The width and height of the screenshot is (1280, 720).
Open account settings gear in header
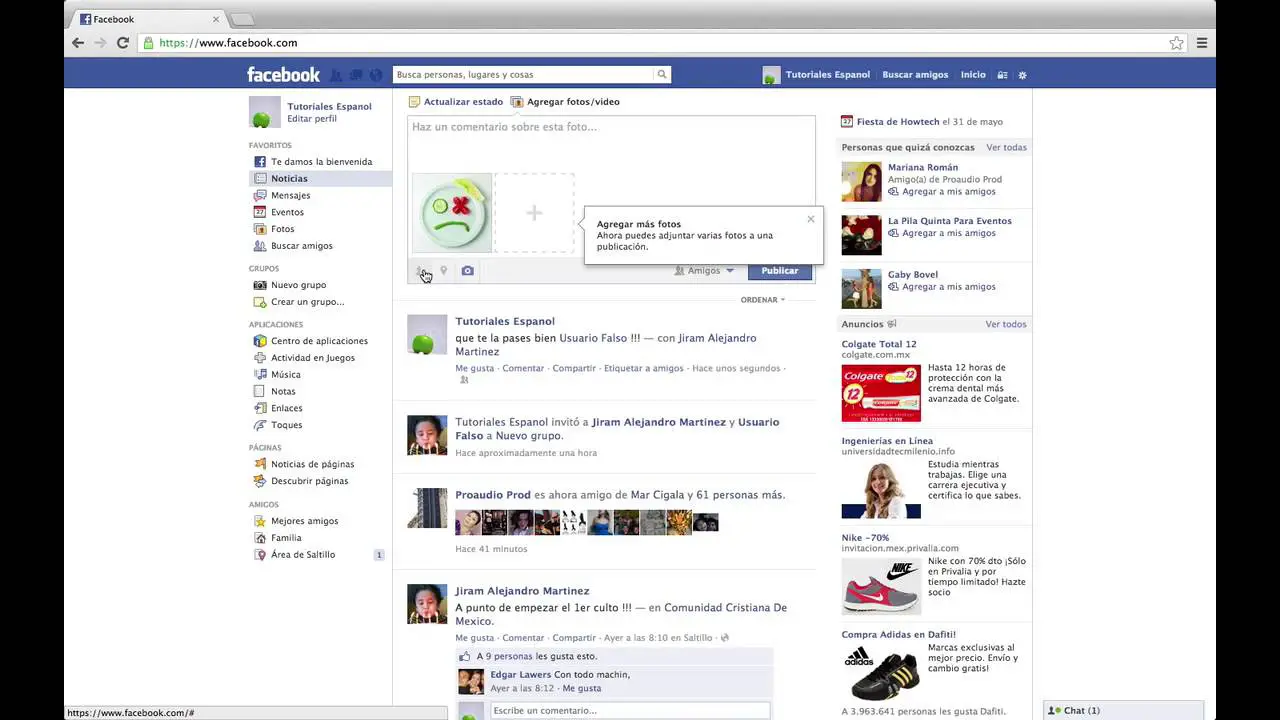1022,75
